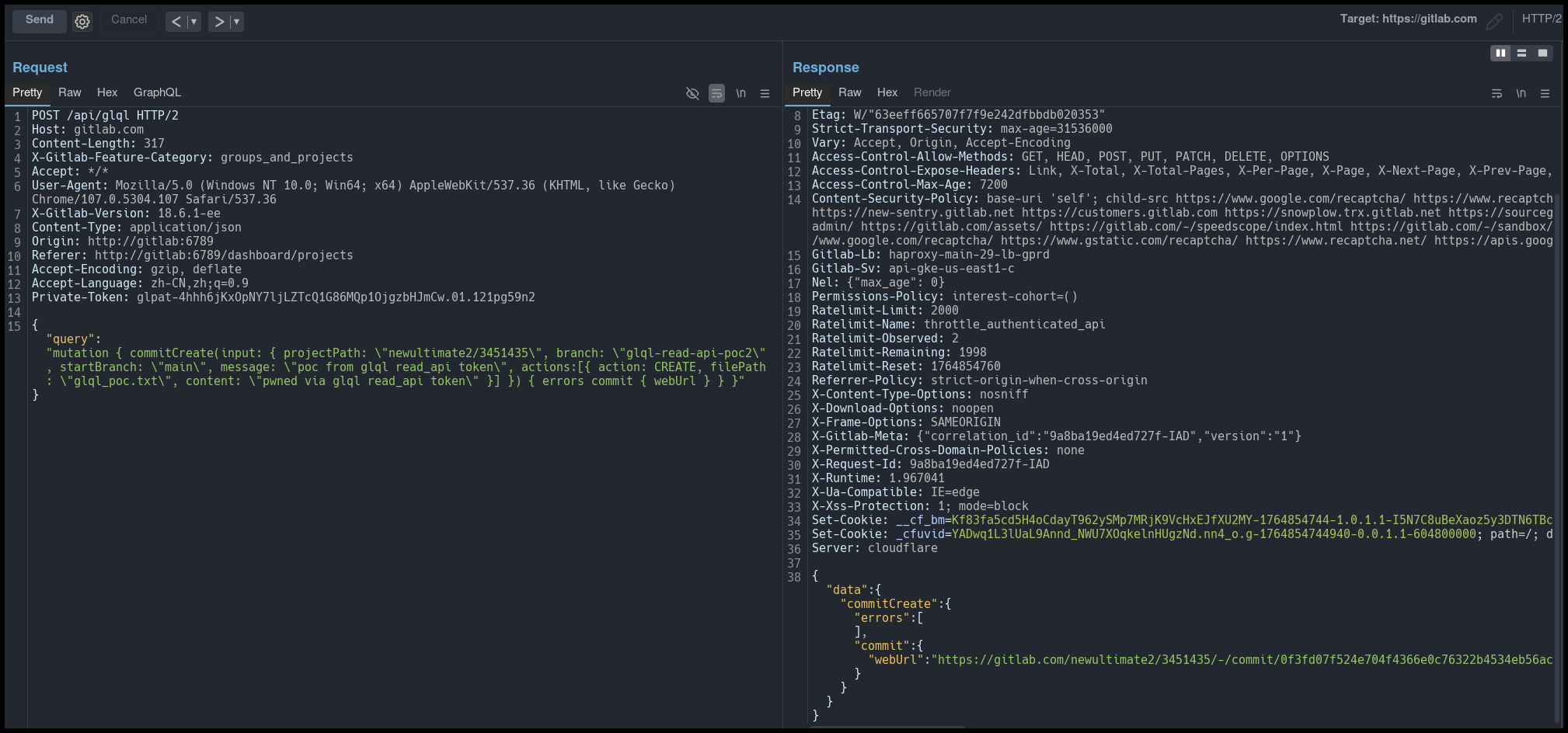Viewport: 1568px width, 733px height.
Task: Click the Referer header line in request
Action: click(193, 255)
